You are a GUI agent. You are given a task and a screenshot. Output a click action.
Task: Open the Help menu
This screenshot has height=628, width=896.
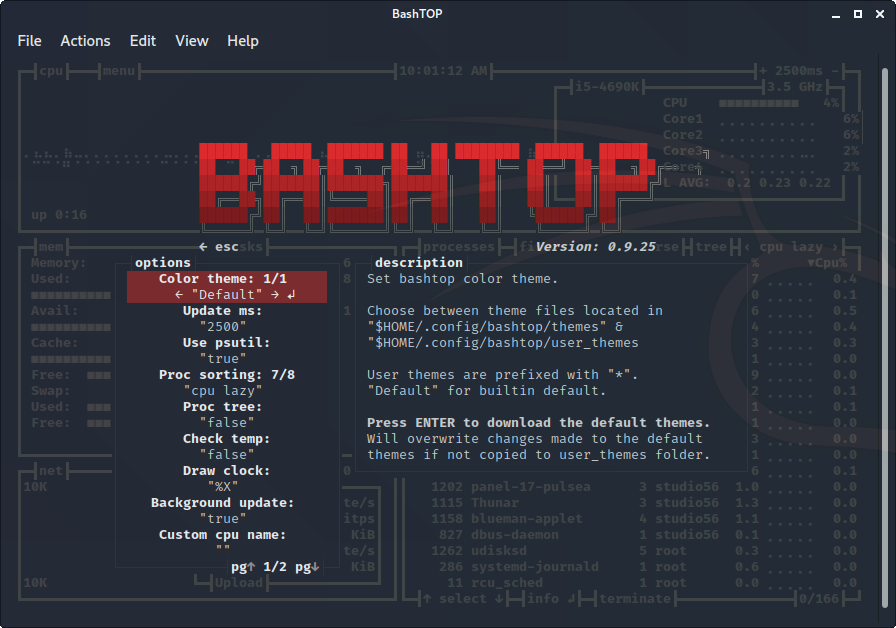[243, 41]
